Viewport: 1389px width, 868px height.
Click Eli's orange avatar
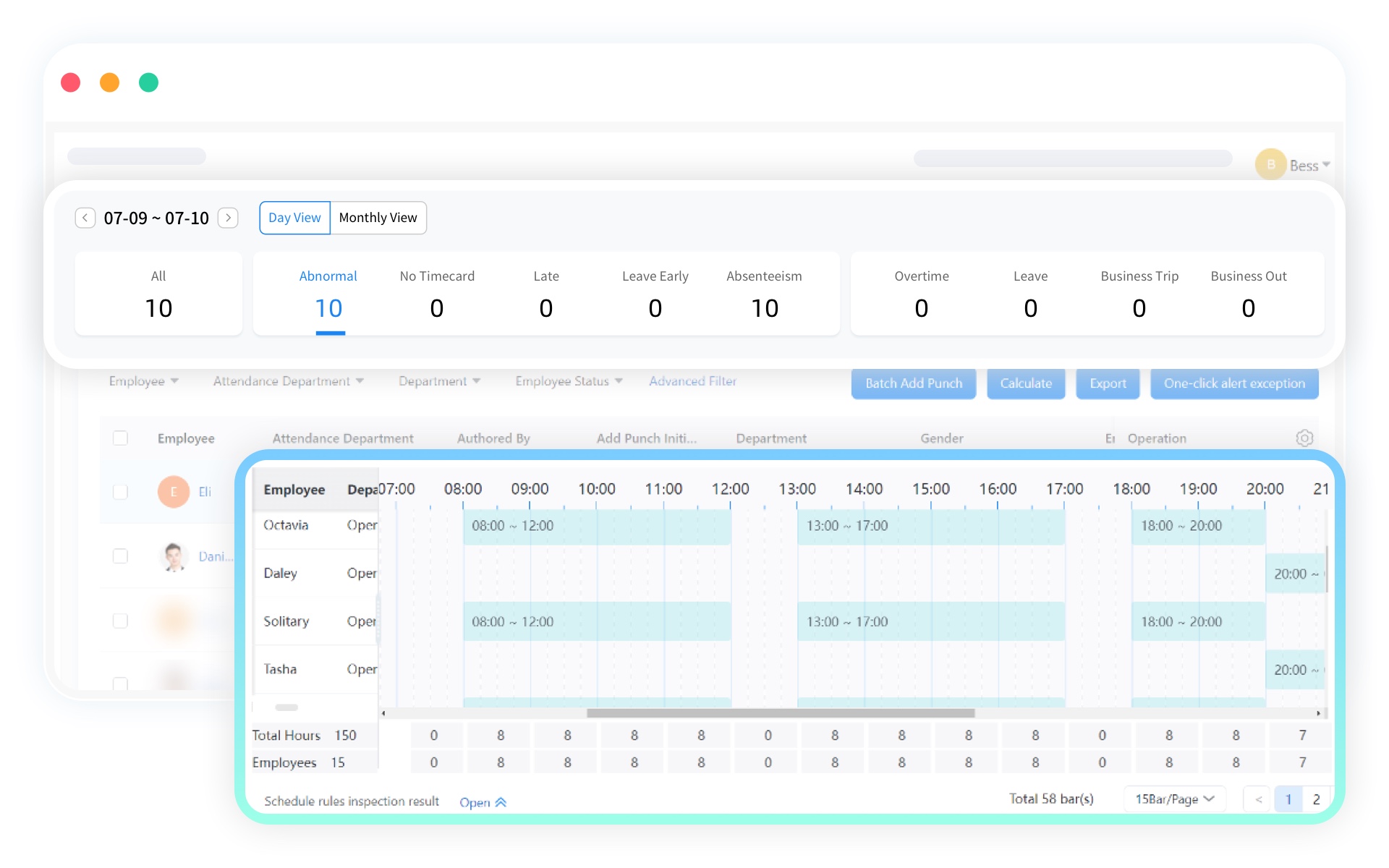[x=174, y=492]
